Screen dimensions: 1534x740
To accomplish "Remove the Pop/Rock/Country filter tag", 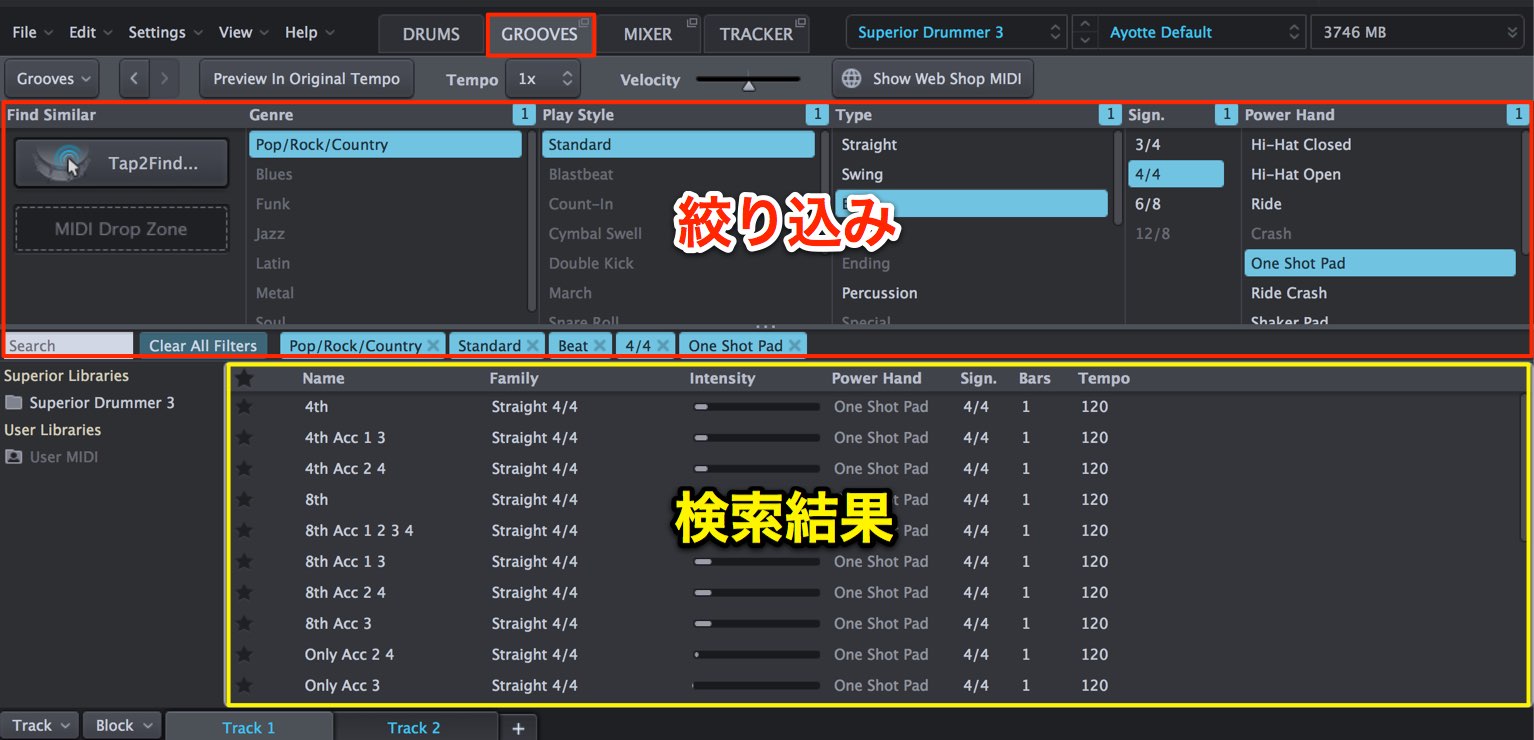I will [433, 345].
